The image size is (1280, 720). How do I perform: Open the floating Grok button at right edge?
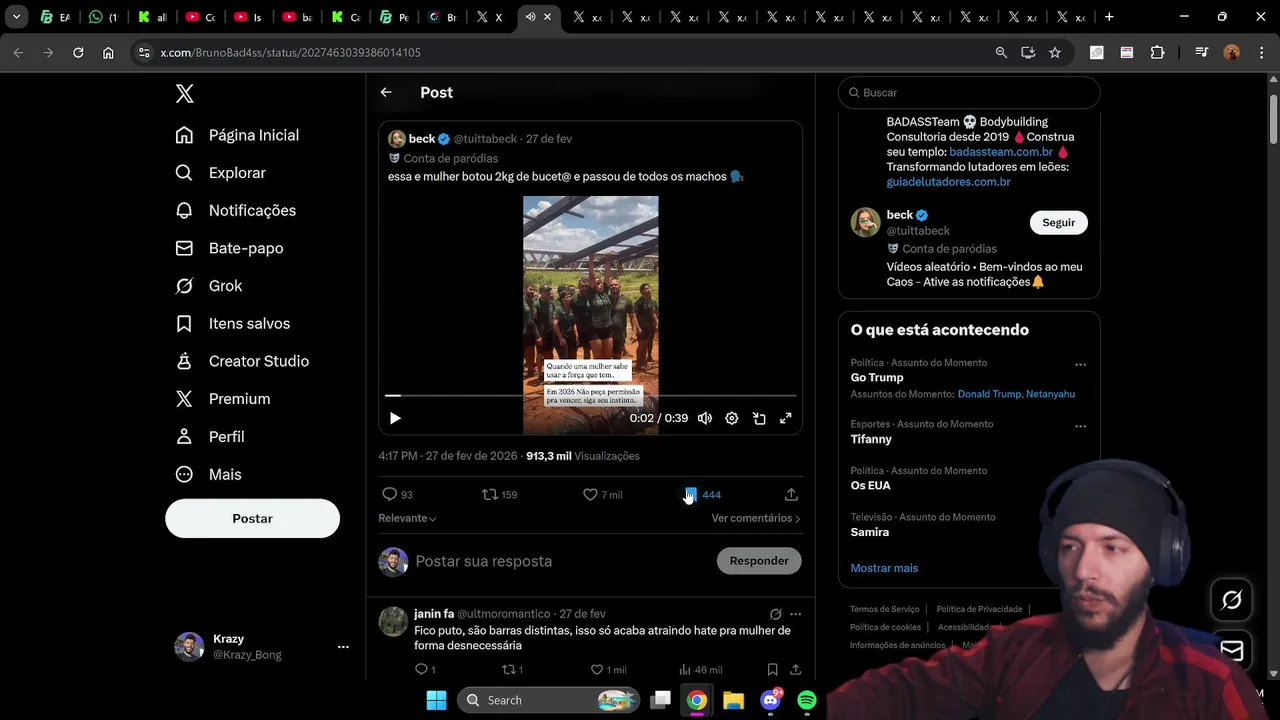pos(1232,600)
